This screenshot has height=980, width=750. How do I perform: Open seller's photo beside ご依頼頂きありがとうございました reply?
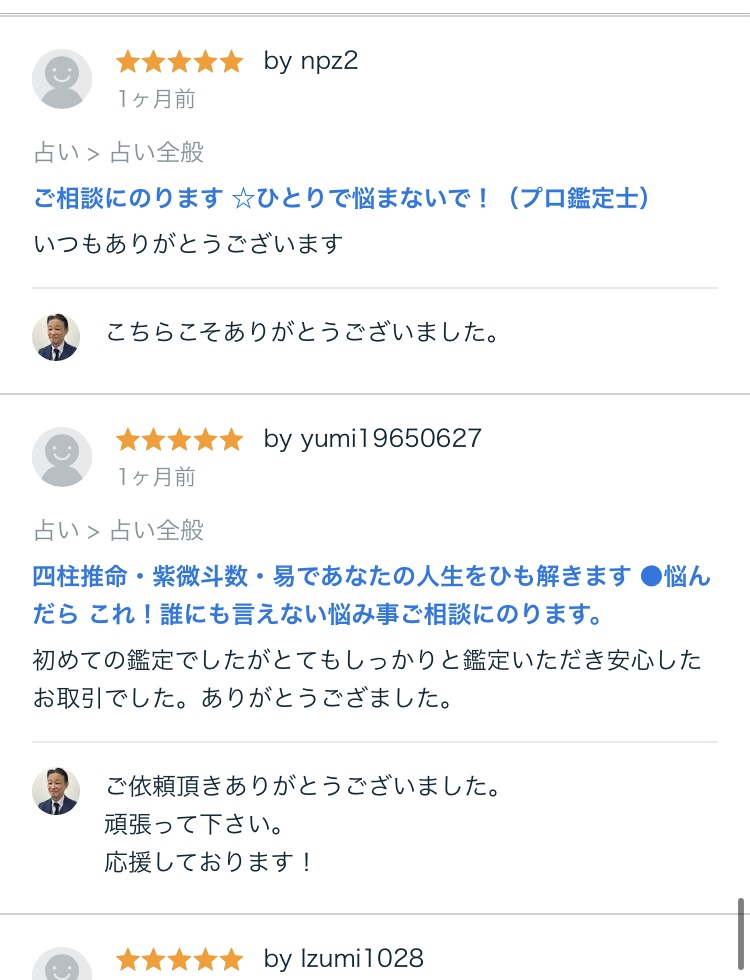pyautogui.click(x=55, y=791)
